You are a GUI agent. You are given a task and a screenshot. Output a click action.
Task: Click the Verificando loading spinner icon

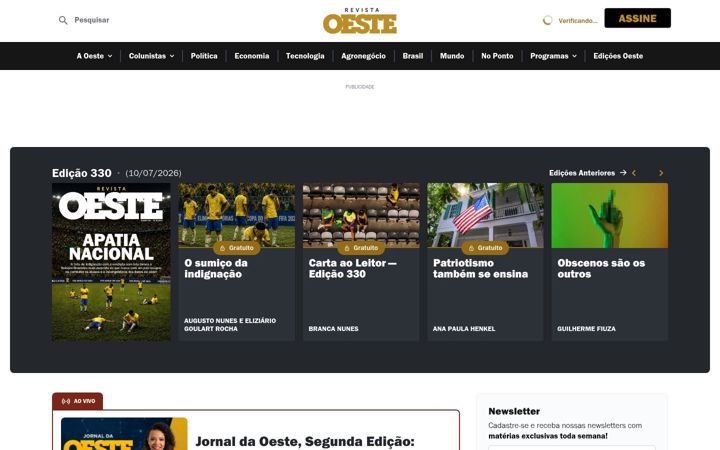(x=547, y=20)
